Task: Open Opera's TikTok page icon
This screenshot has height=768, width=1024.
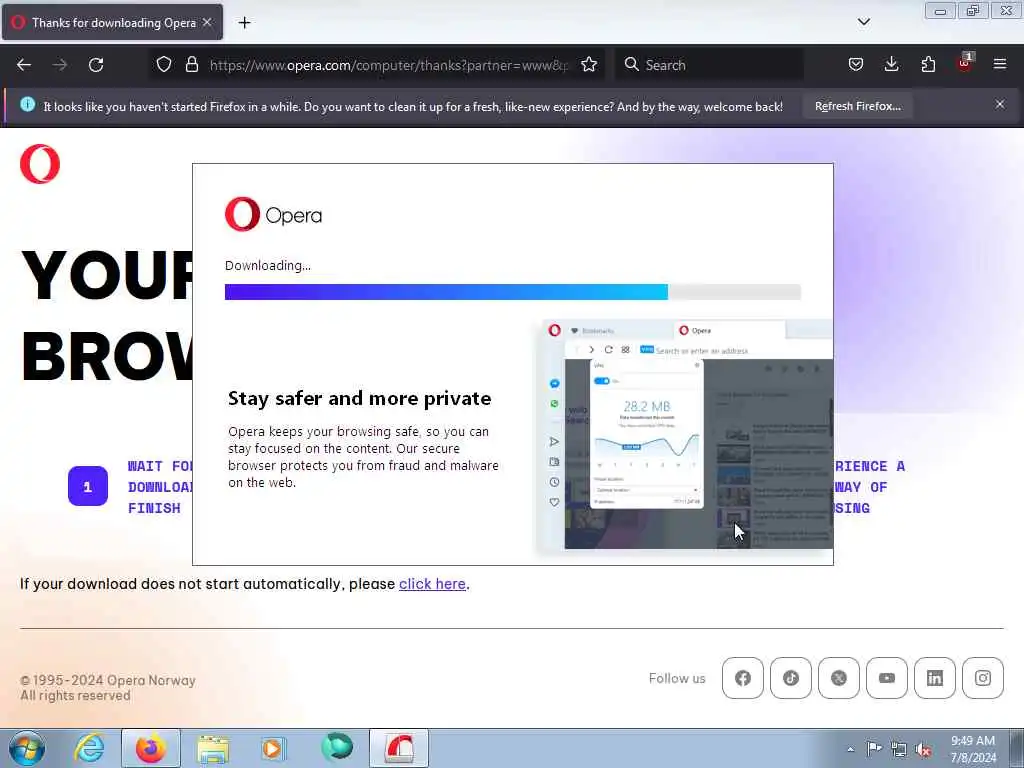Action: click(x=791, y=678)
